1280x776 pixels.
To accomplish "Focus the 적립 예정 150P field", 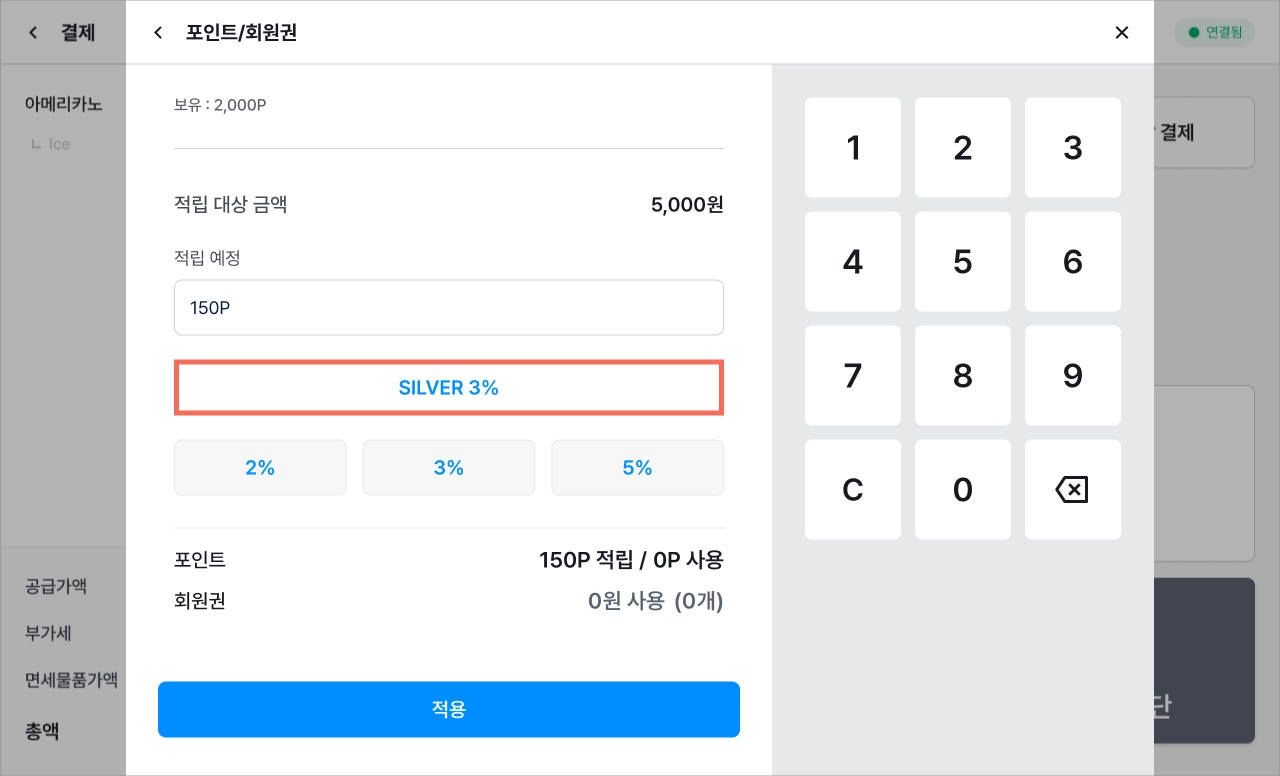I will (449, 307).
